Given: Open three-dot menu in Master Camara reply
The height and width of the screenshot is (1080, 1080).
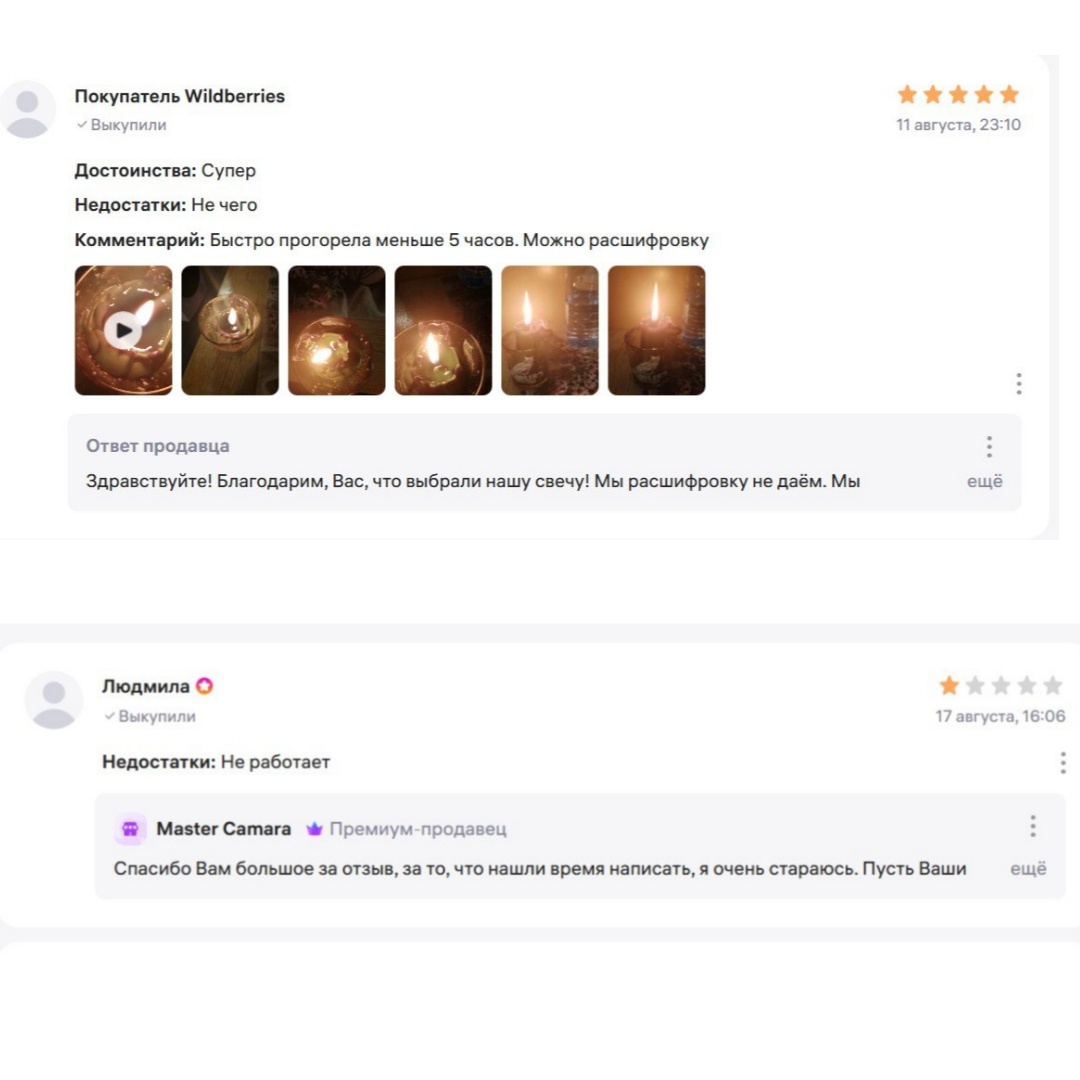Looking at the screenshot, I should tap(1032, 826).
